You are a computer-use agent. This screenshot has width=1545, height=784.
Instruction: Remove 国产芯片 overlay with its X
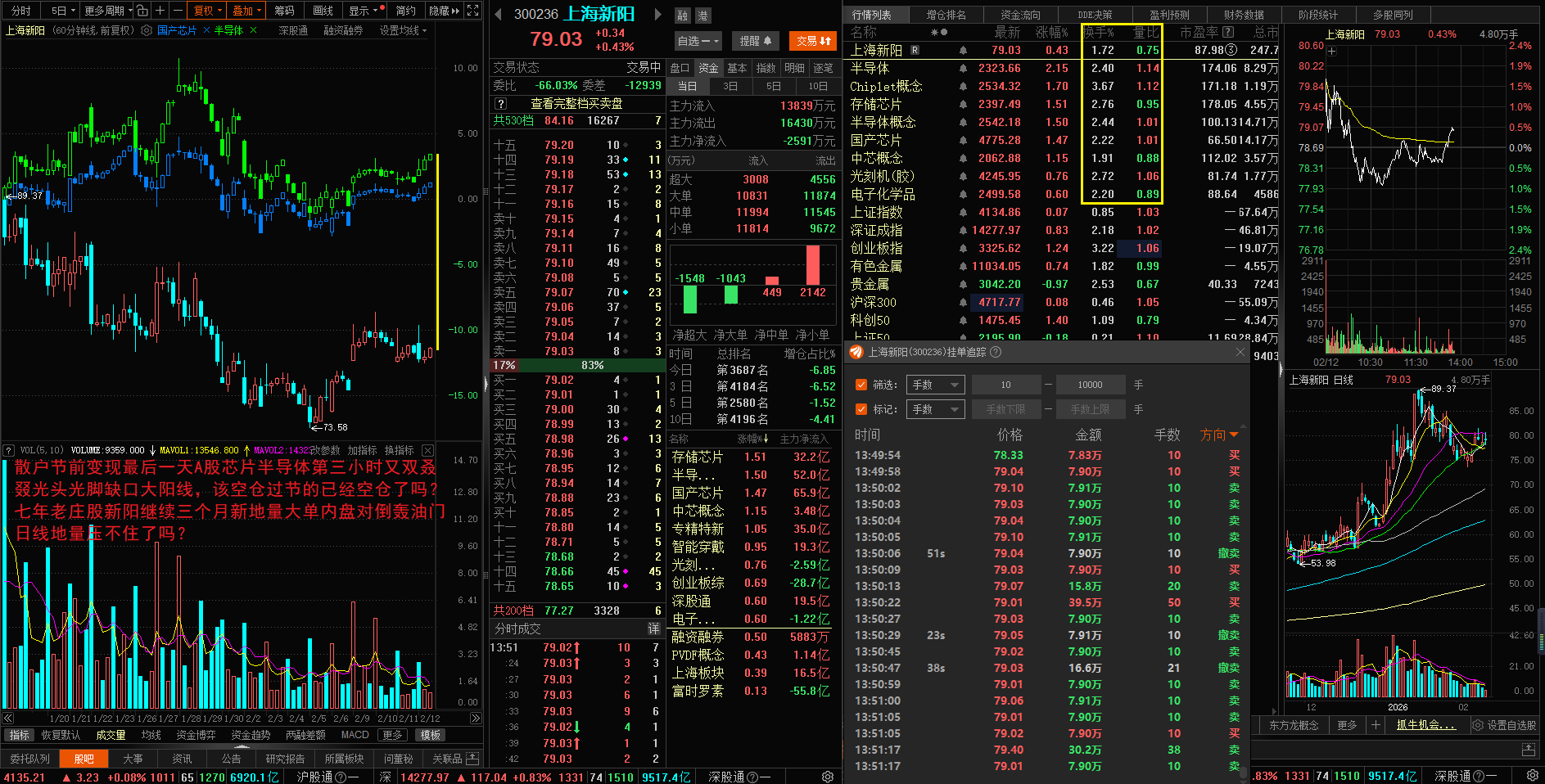(x=206, y=30)
